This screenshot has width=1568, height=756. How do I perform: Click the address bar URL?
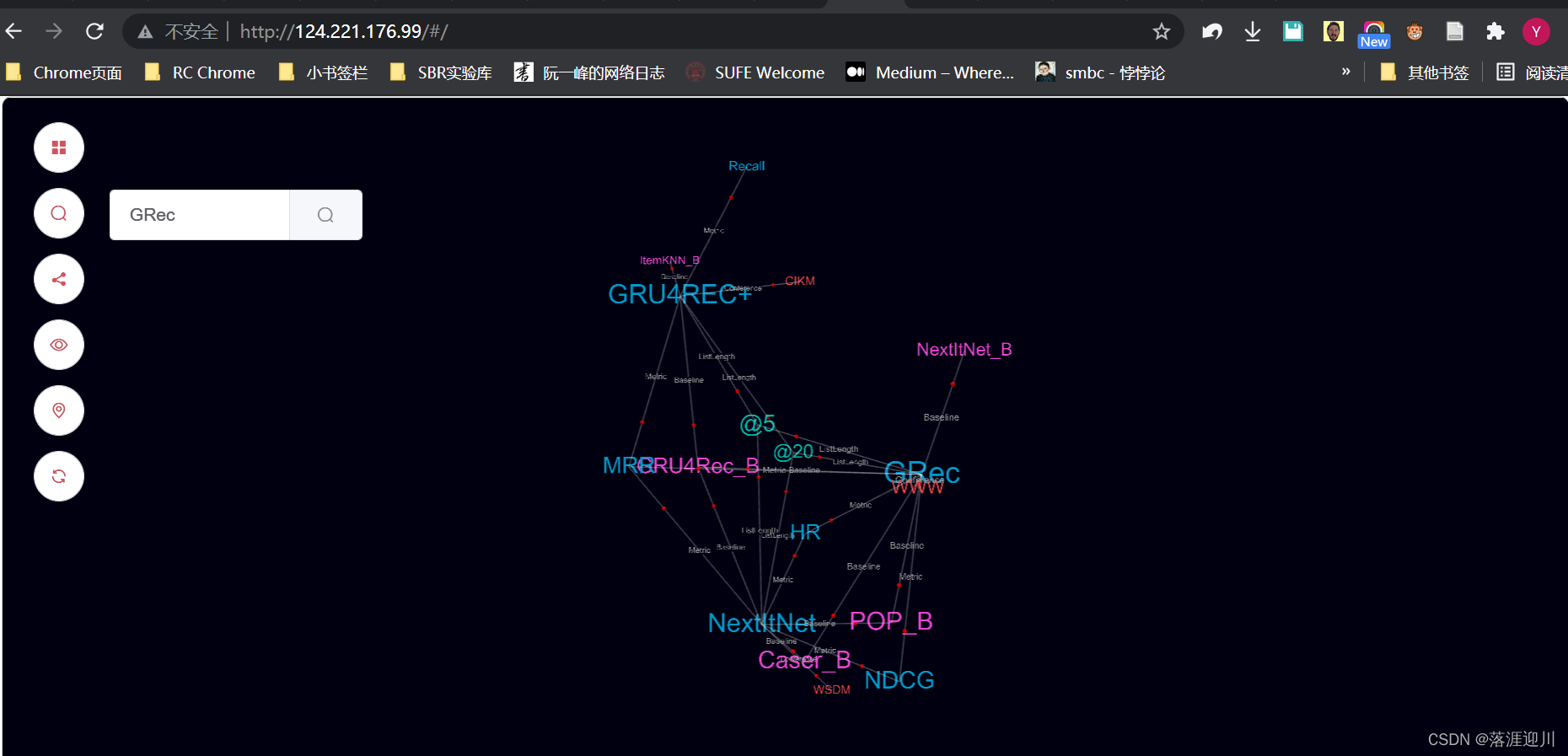point(344,32)
